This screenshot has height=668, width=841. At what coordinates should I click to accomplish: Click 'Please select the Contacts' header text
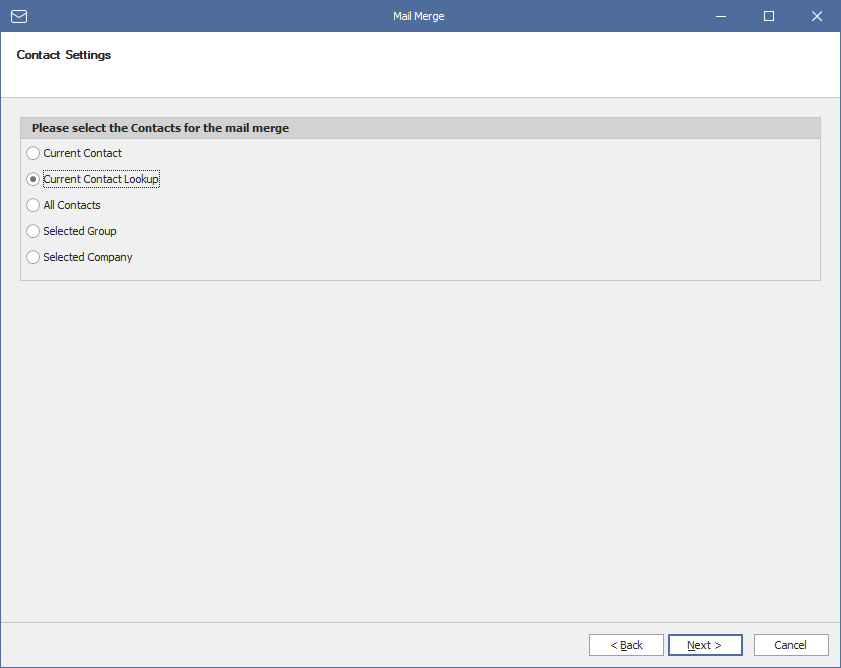tap(160, 128)
